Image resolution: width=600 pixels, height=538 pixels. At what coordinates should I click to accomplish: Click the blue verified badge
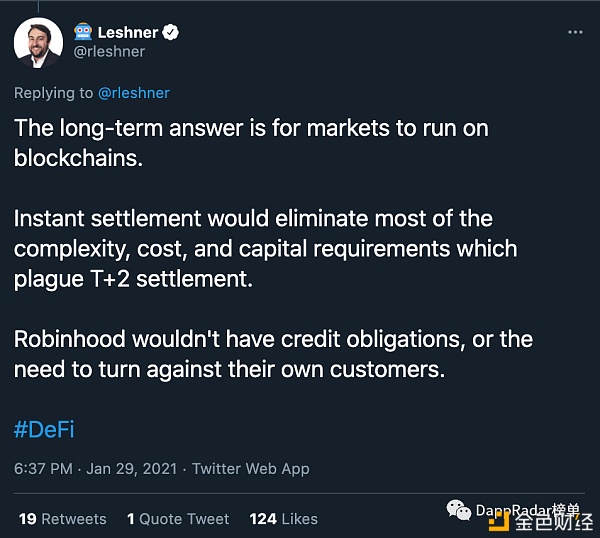point(171,32)
